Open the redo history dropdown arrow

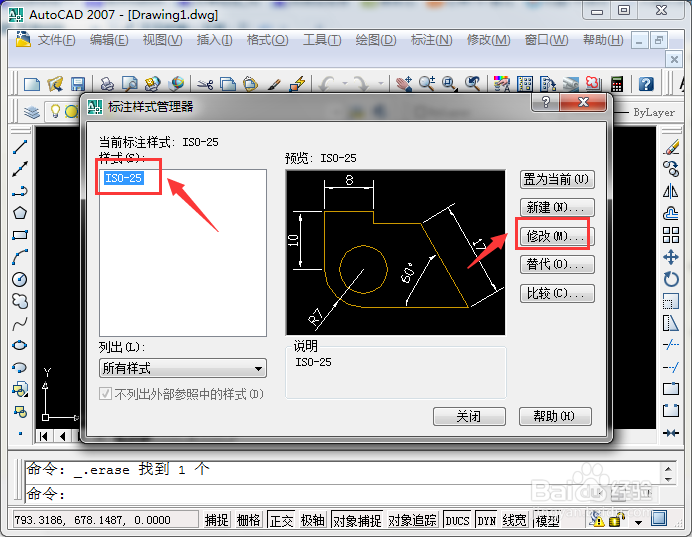point(380,83)
